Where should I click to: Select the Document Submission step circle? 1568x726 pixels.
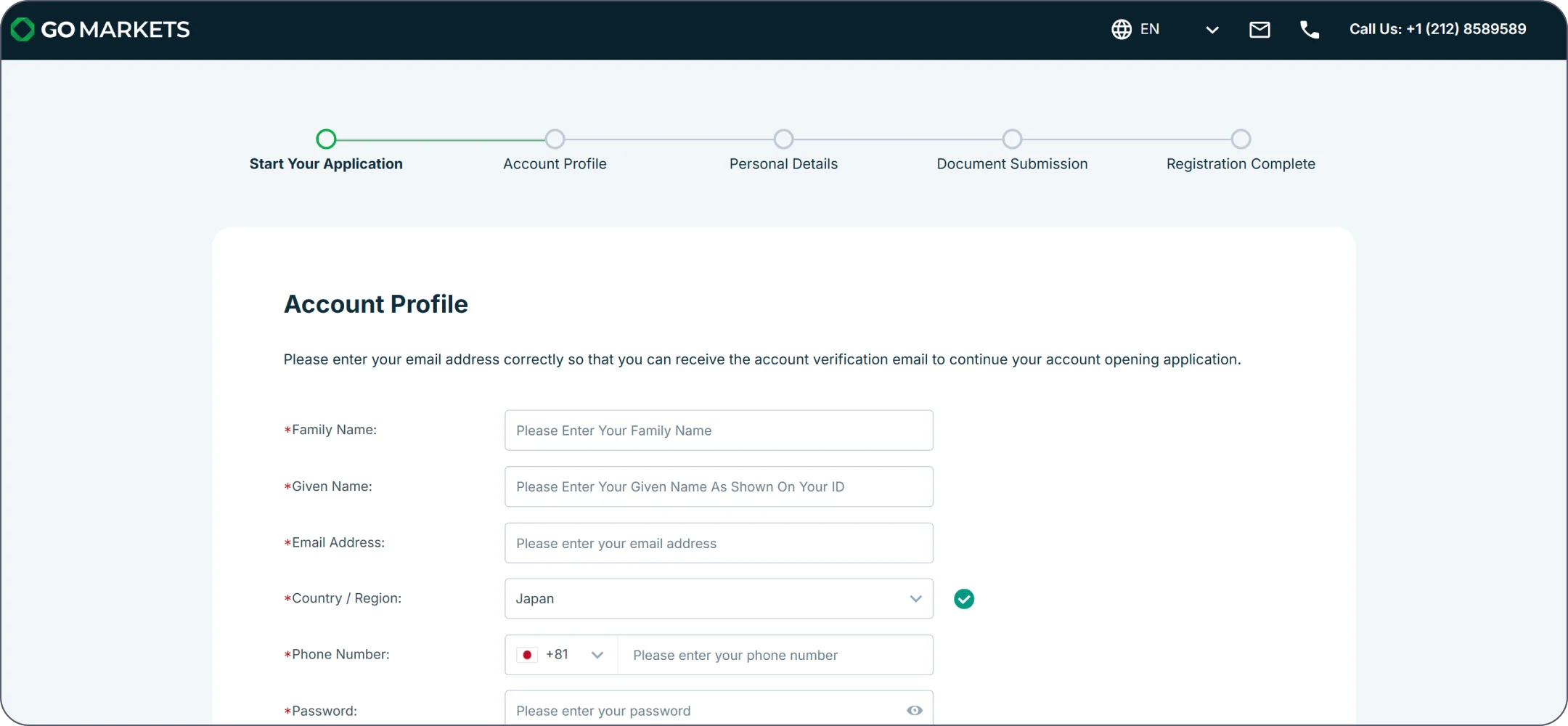(x=1012, y=139)
